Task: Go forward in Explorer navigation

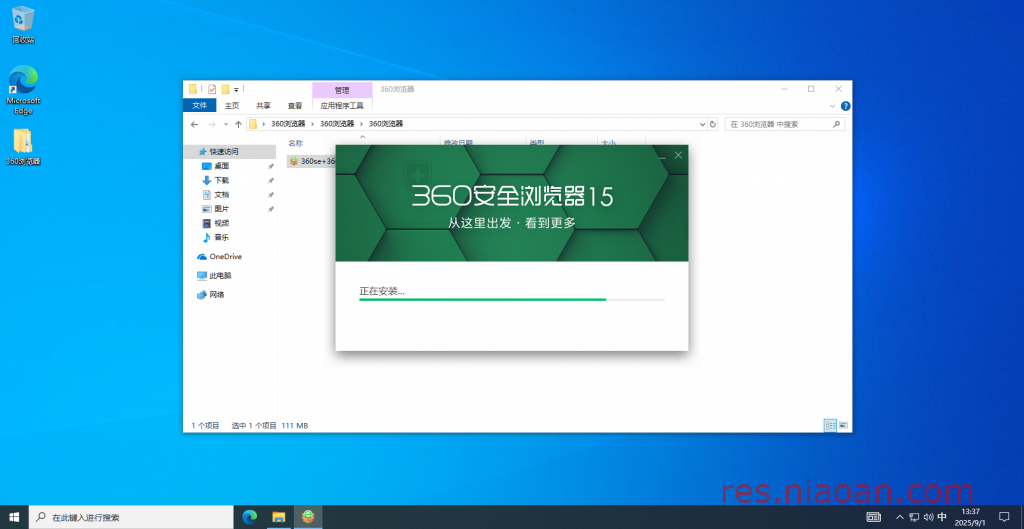Action: 212,124
